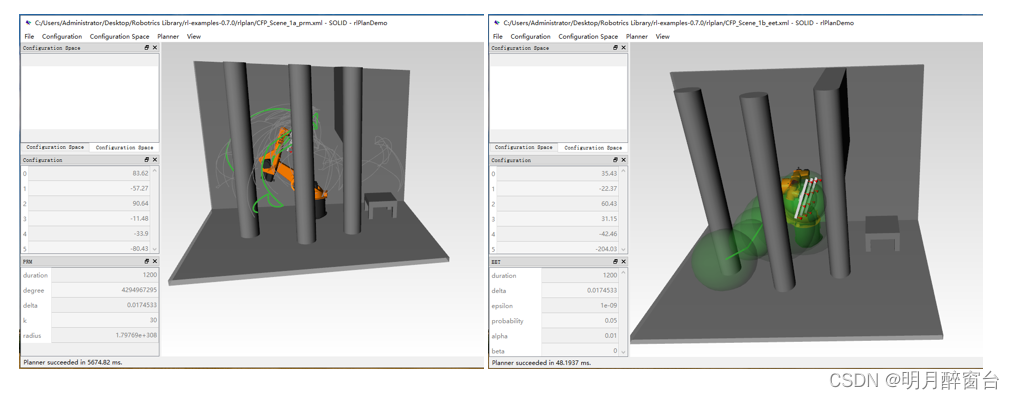This screenshot has height=399, width=1014.
Task: Click the configuration list's scroll-down arrow in PRM window
Action: [x=155, y=250]
